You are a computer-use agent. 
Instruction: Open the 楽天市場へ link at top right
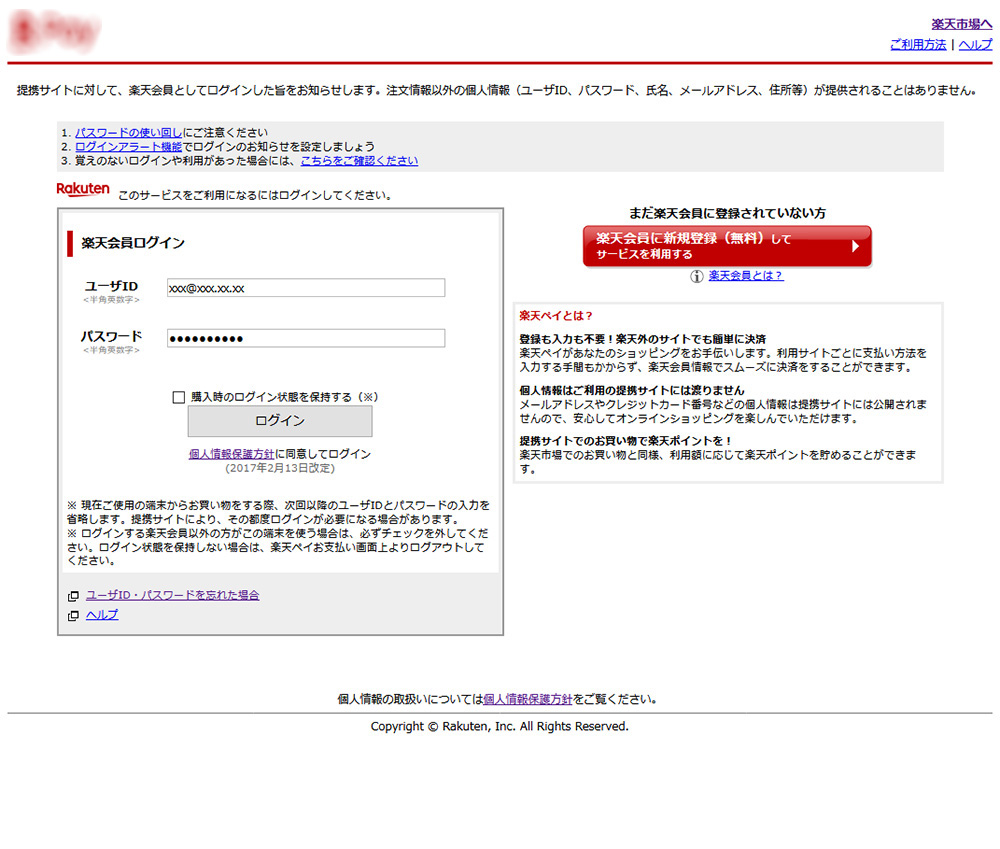(x=961, y=24)
